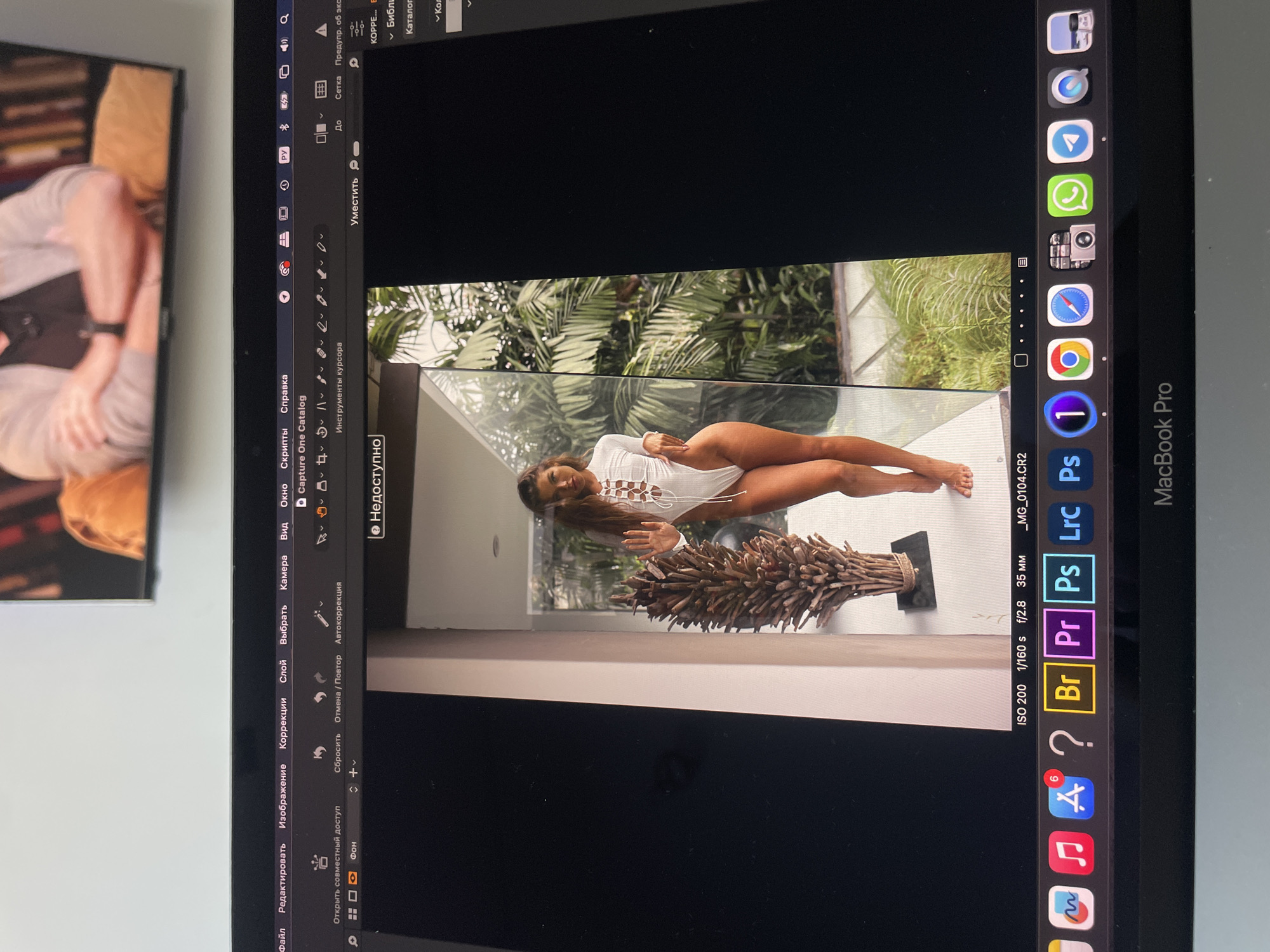Click the РУ input language indicator
1270x952 pixels.
pyautogui.click(x=284, y=154)
